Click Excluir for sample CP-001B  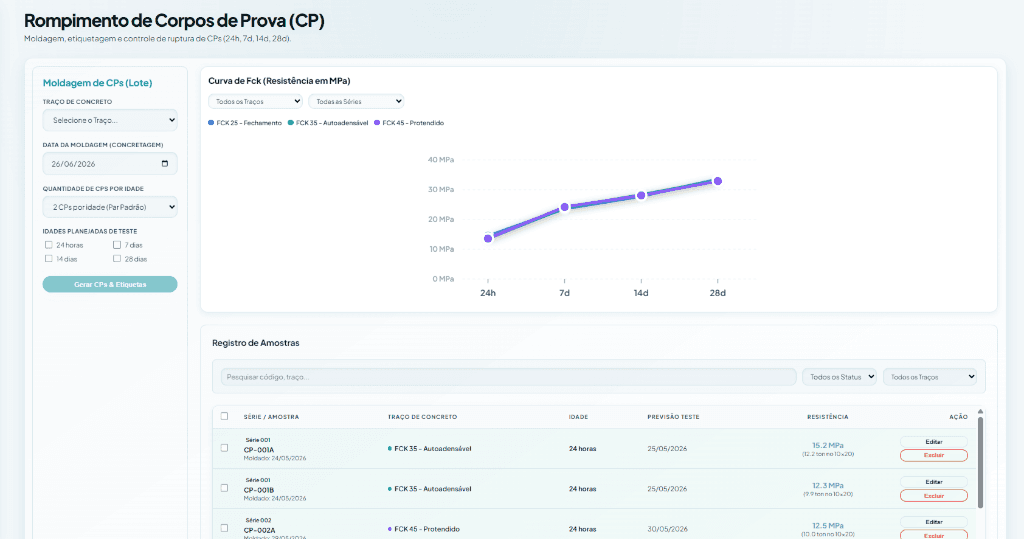click(x=934, y=496)
